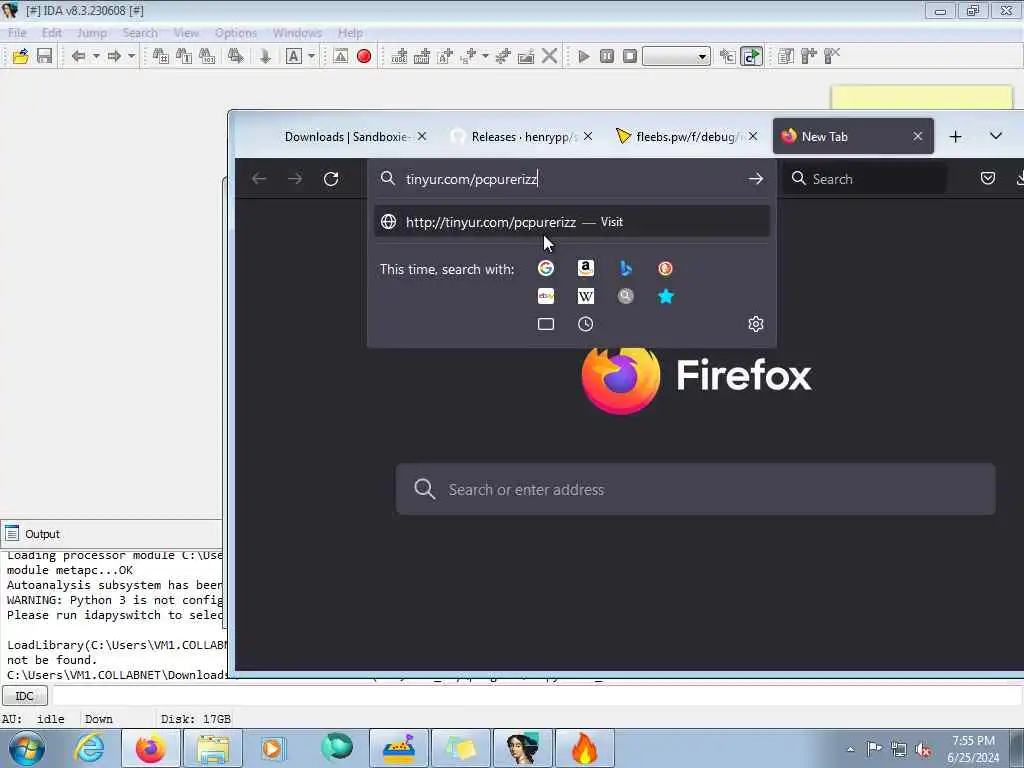This screenshot has width=1024, height=768.
Task: Open the jump forward history dropdown
Action: click(x=131, y=56)
